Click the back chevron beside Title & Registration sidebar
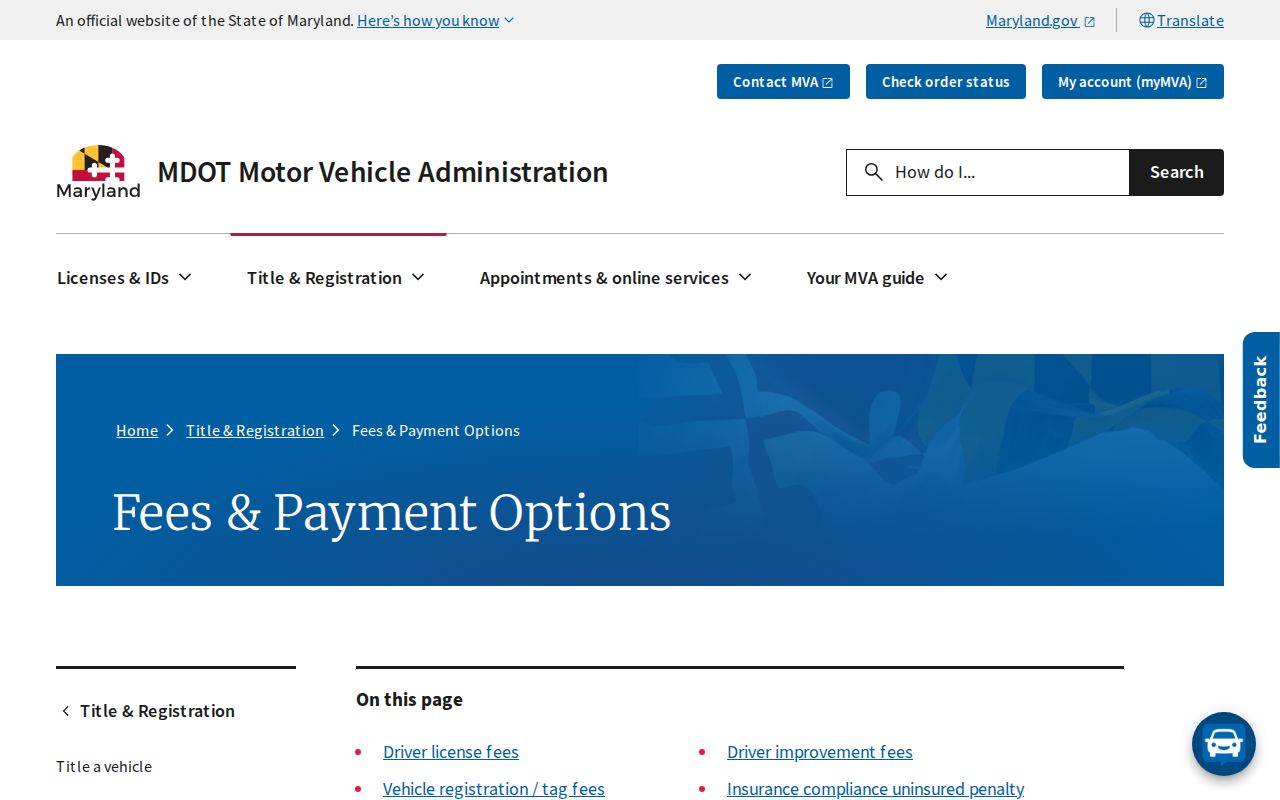 click(66, 711)
